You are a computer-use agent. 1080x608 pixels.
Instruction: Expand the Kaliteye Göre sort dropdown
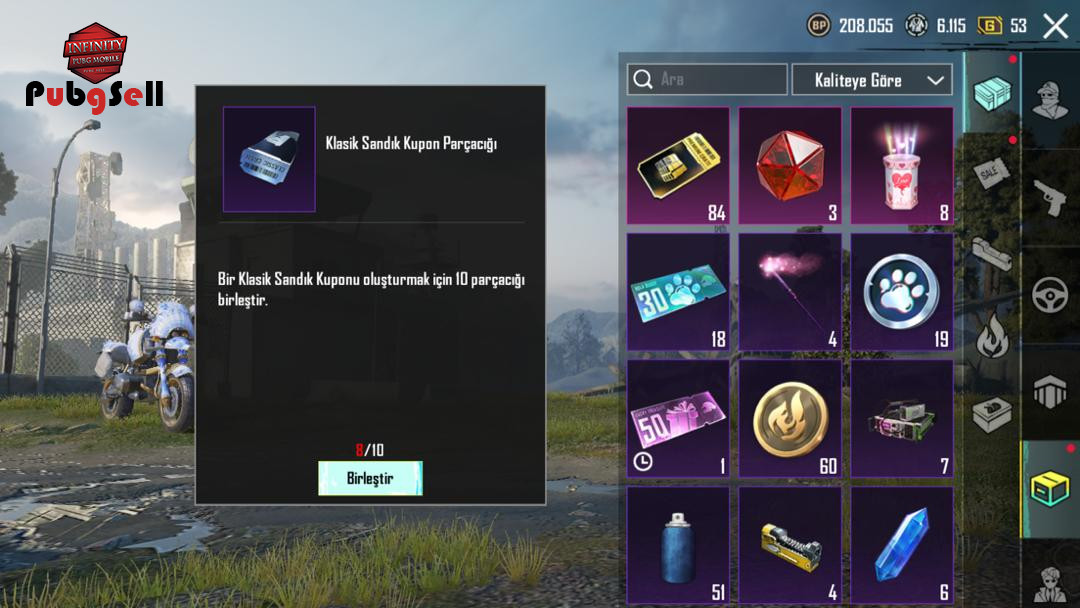(872, 80)
